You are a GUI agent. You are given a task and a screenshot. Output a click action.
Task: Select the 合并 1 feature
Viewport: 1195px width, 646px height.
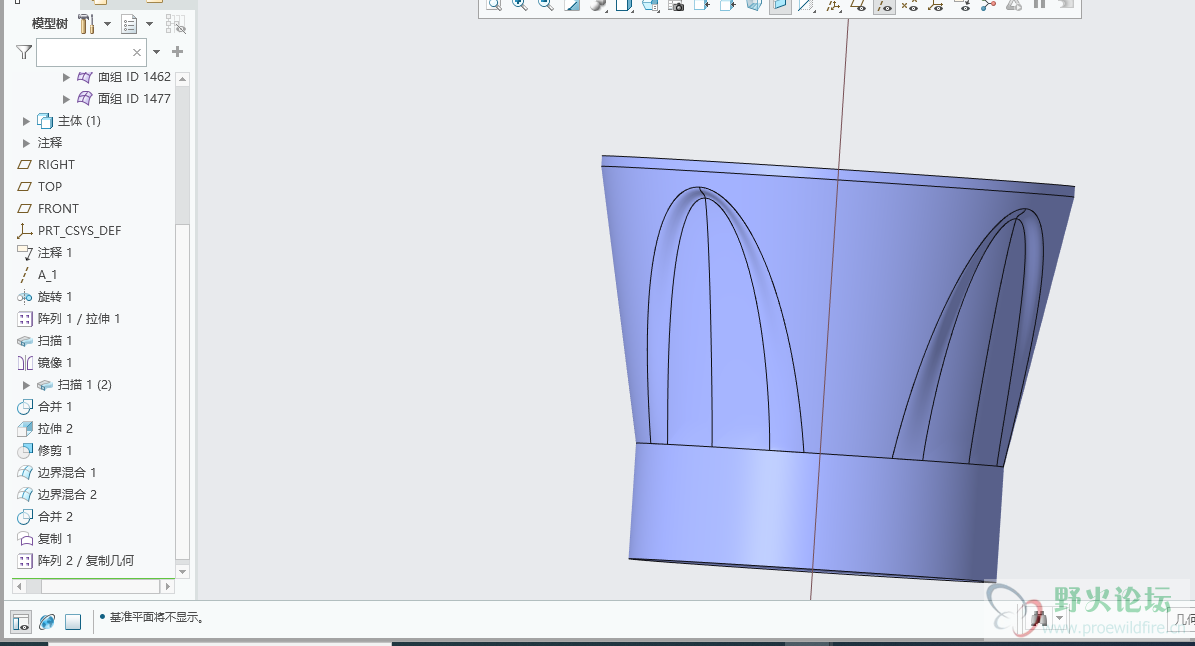[x=45, y=407]
